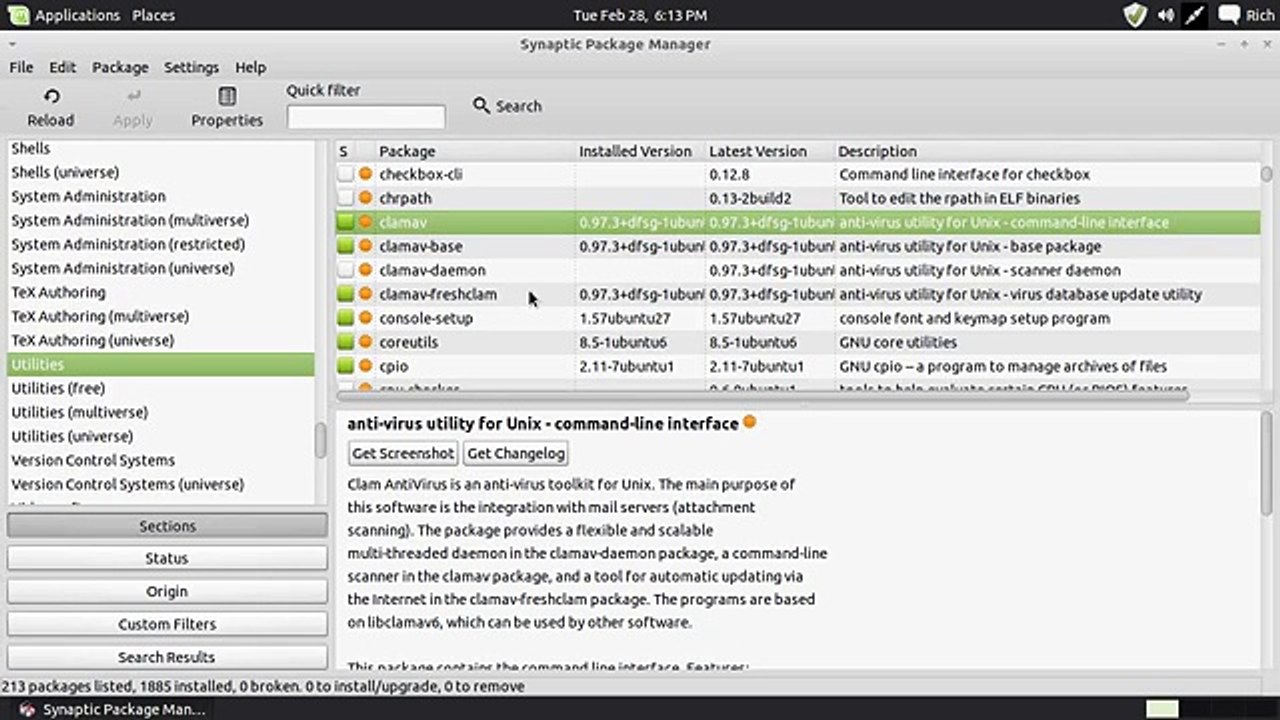Click the Quick filter text field
The height and width of the screenshot is (720, 1280).
[366, 117]
